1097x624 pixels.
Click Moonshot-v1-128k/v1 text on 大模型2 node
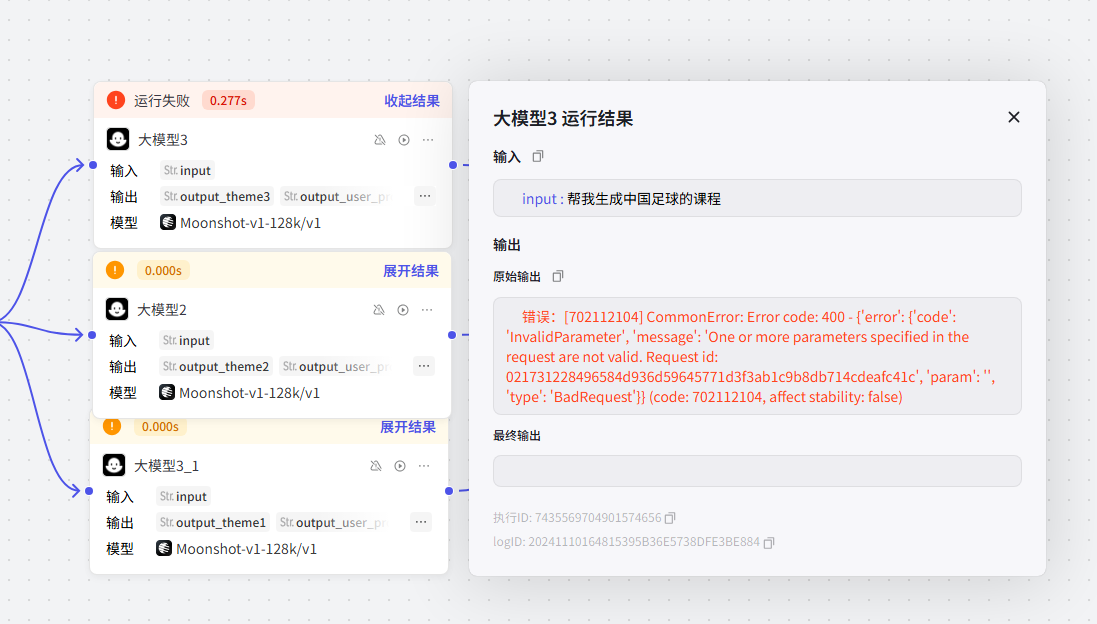[249, 393]
